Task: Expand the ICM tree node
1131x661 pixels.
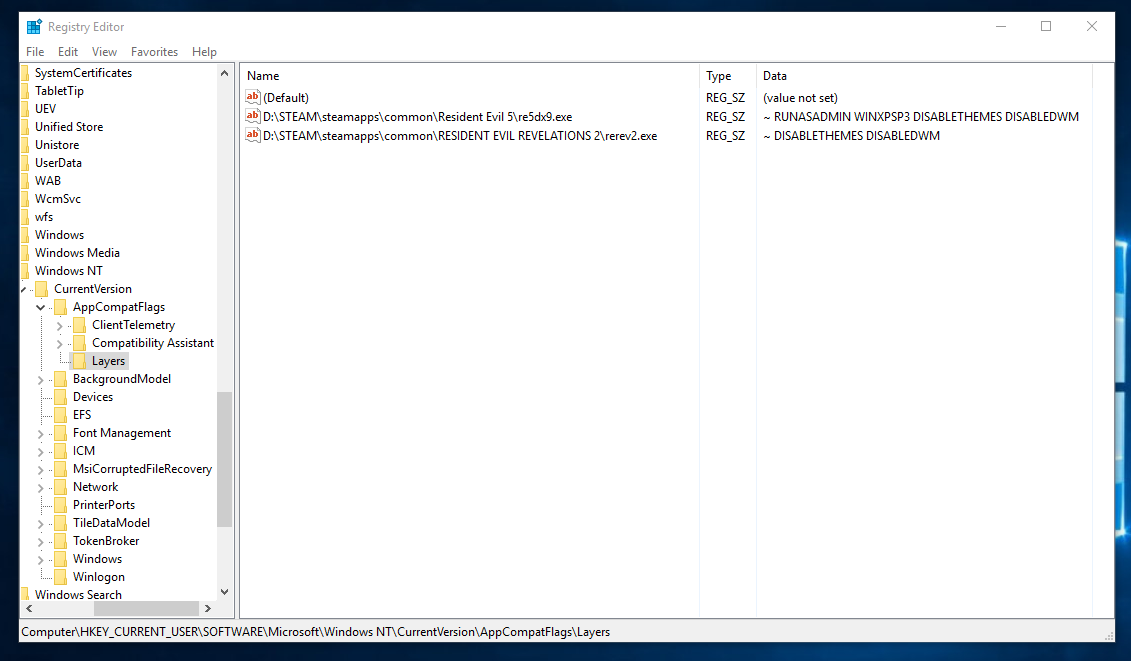Action: pos(40,452)
